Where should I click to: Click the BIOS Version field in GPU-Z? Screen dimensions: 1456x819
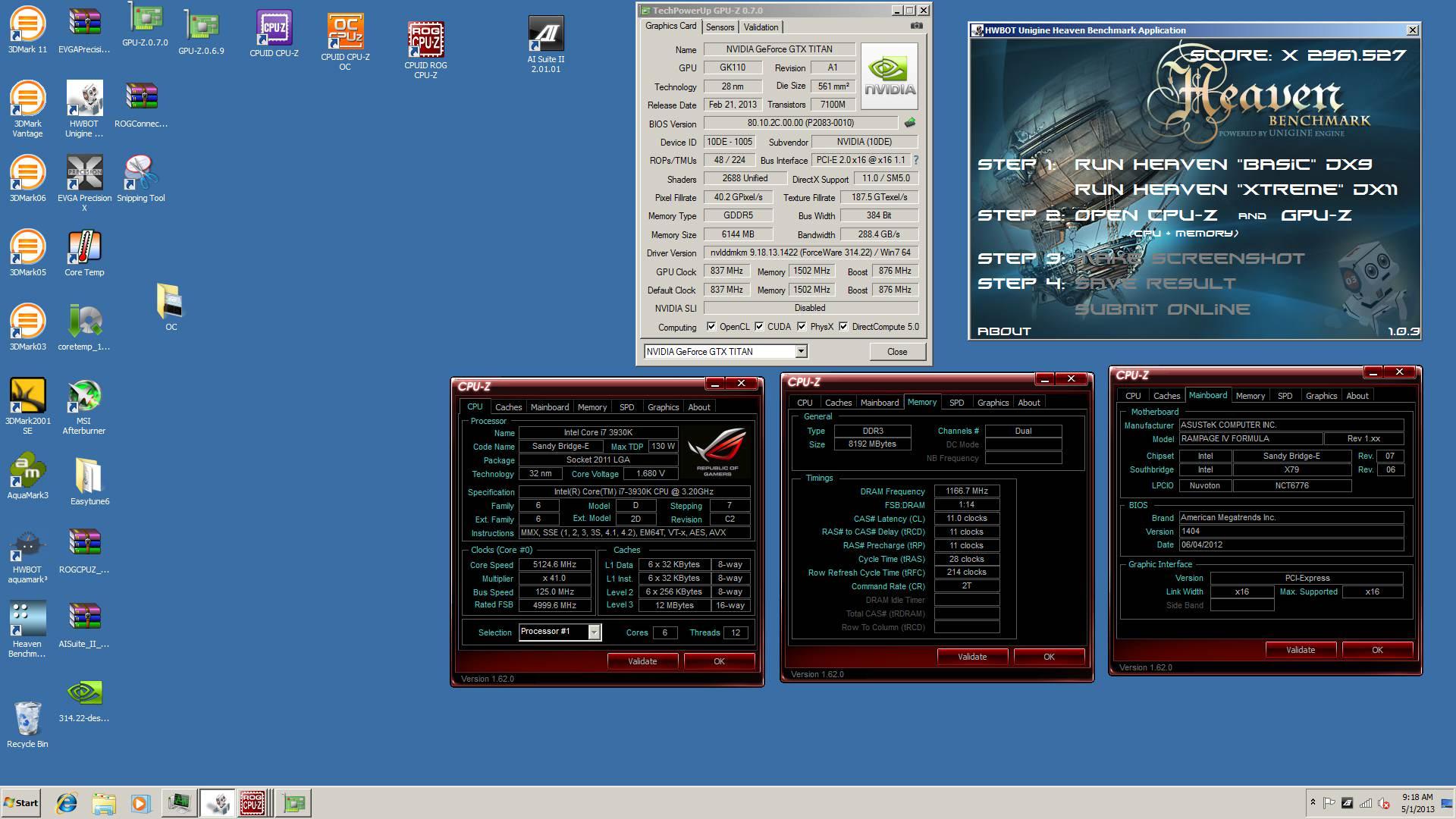801,123
